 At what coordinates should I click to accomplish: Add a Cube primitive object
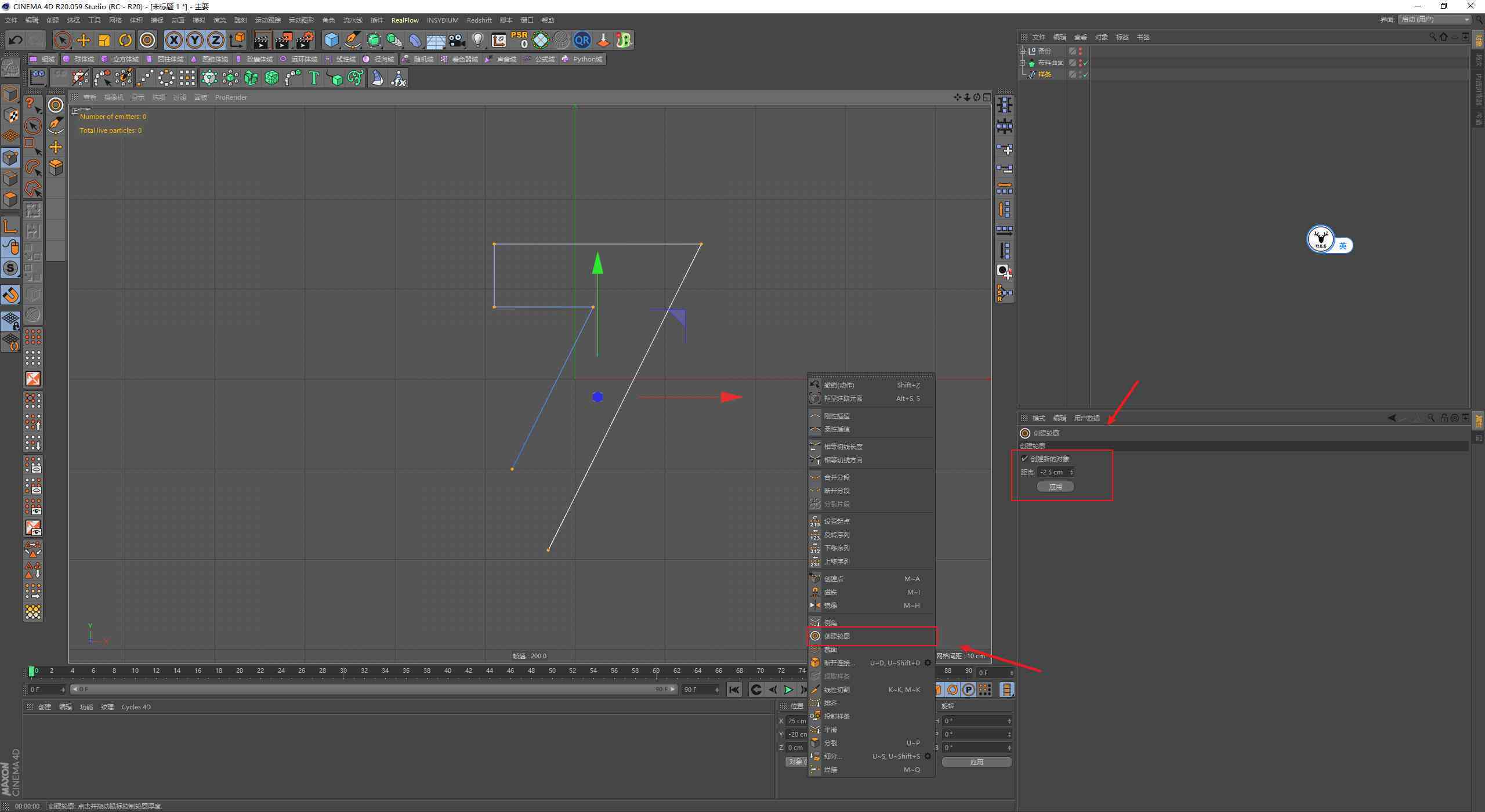tap(331, 40)
